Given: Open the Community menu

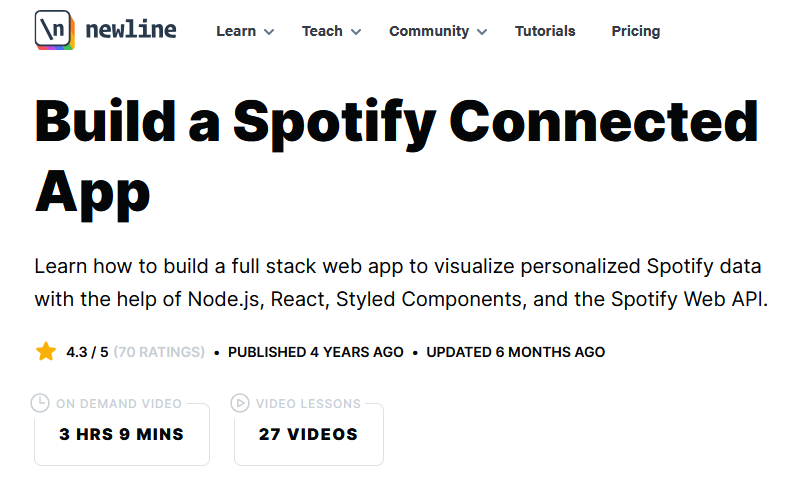Looking at the screenshot, I should pos(429,31).
